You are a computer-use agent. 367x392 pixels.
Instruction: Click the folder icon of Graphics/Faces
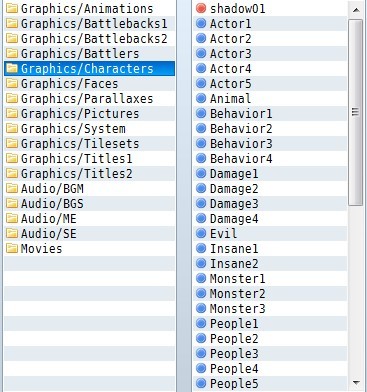(x=12, y=83)
